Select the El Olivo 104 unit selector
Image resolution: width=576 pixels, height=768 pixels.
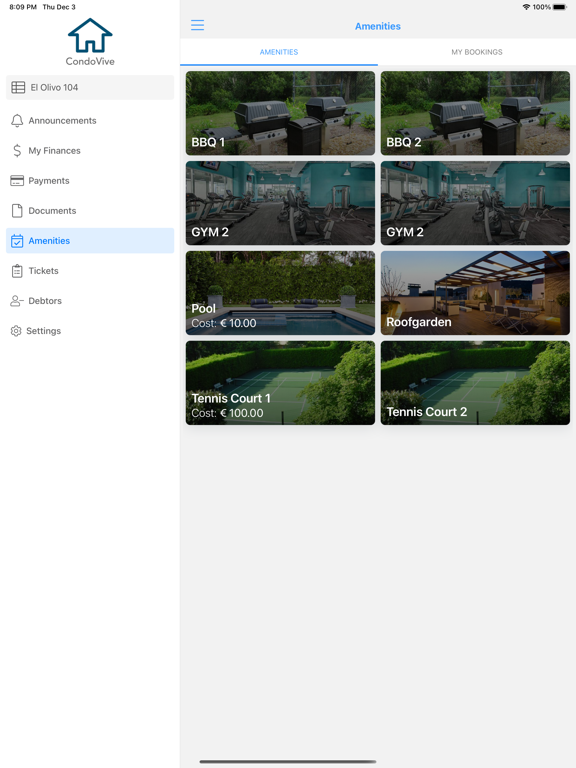tap(90, 88)
